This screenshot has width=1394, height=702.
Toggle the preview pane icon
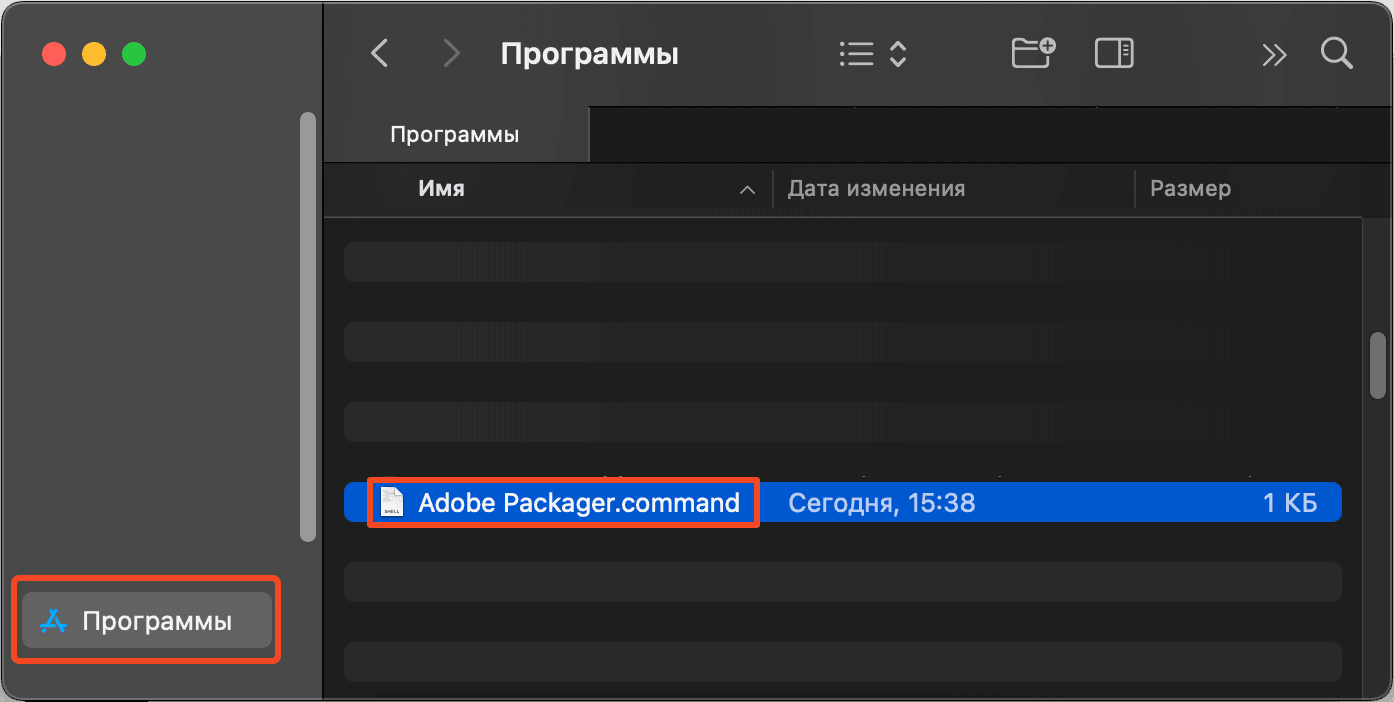click(x=1114, y=53)
